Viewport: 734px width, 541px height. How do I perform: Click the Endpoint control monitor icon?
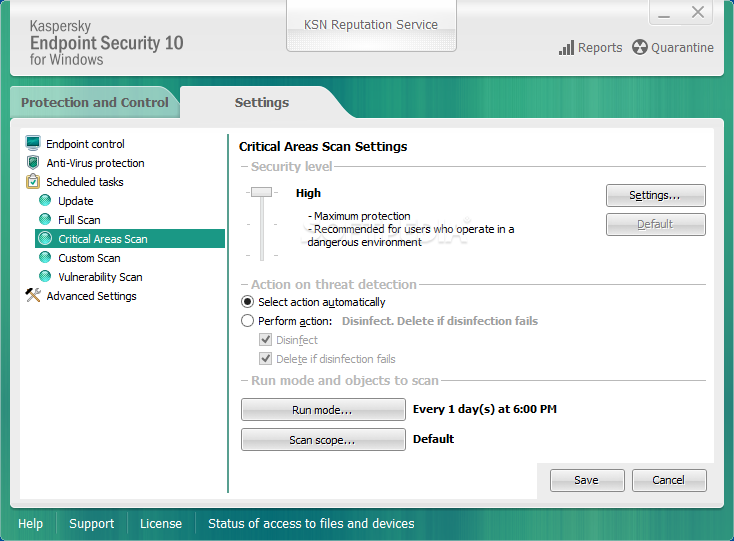pyautogui.click(x=33, y=143)
